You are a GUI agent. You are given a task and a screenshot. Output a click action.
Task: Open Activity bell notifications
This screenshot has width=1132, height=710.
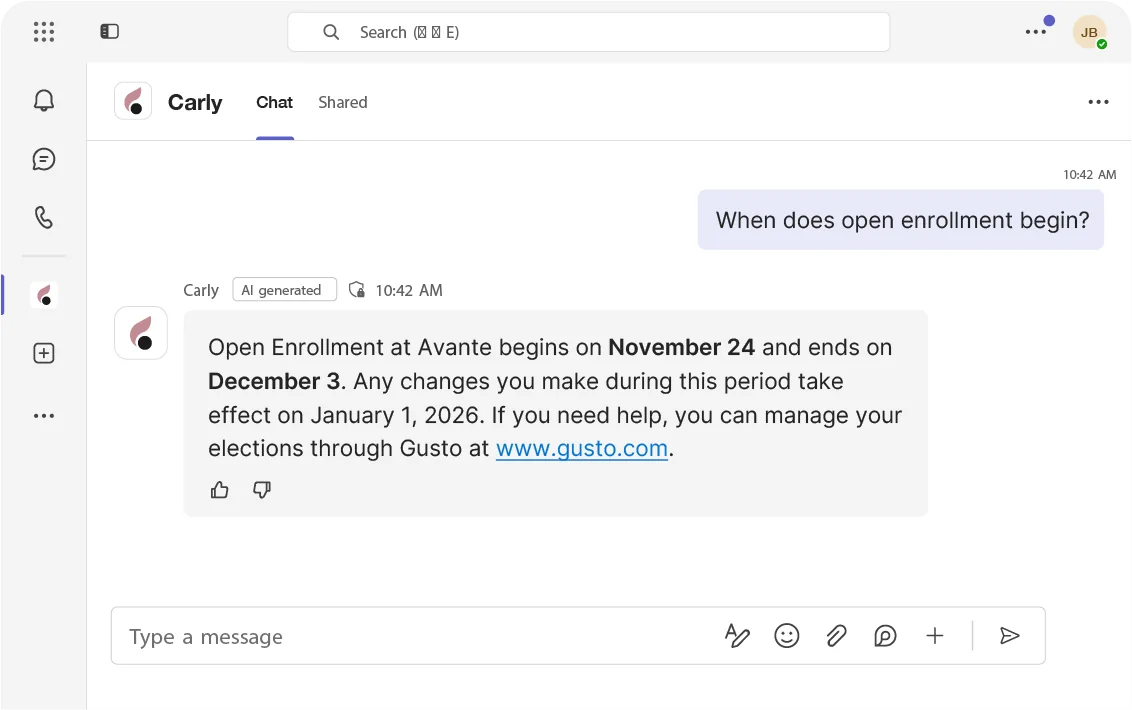coord(44,100)
